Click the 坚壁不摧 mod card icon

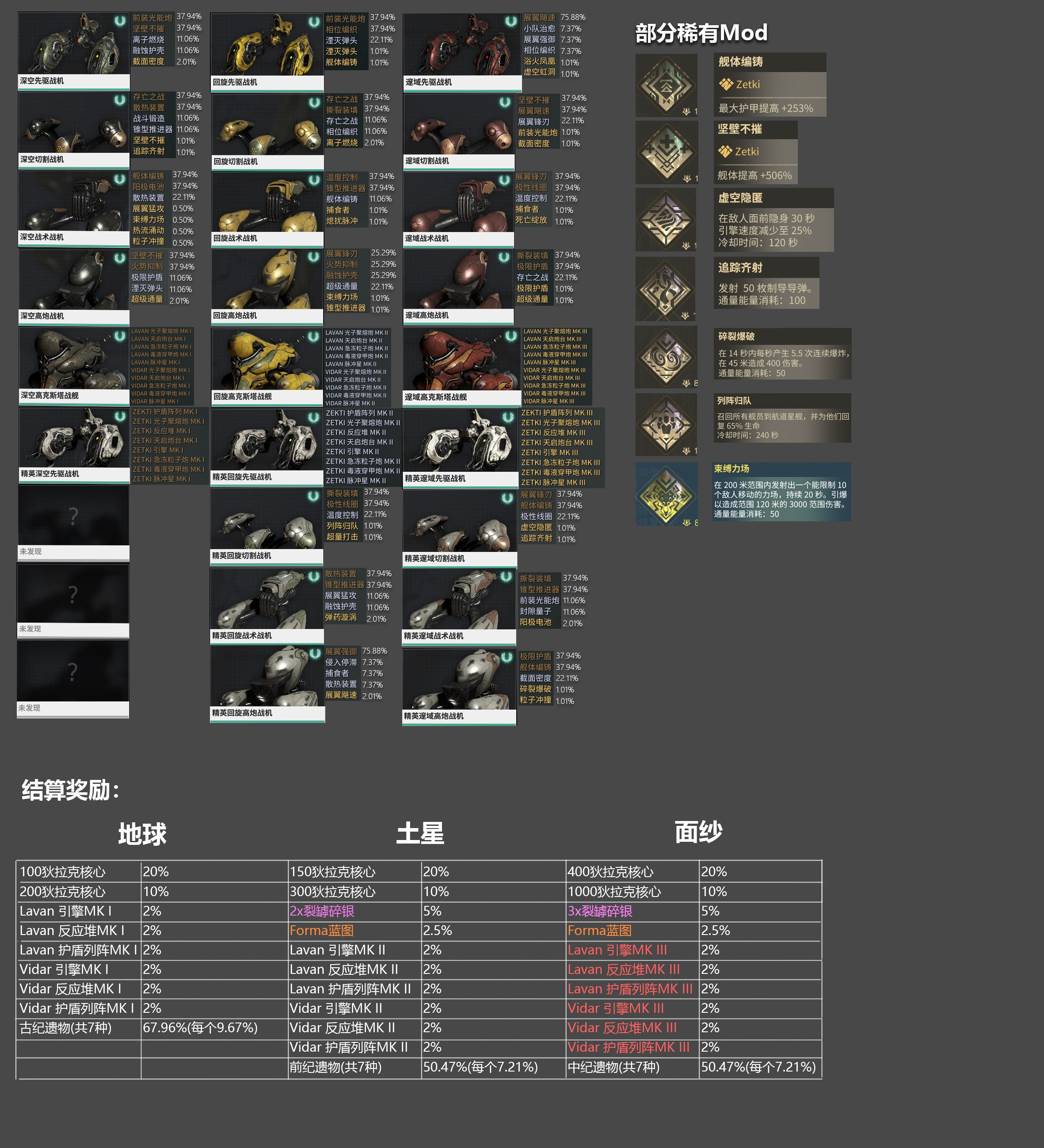click(667, 152)
